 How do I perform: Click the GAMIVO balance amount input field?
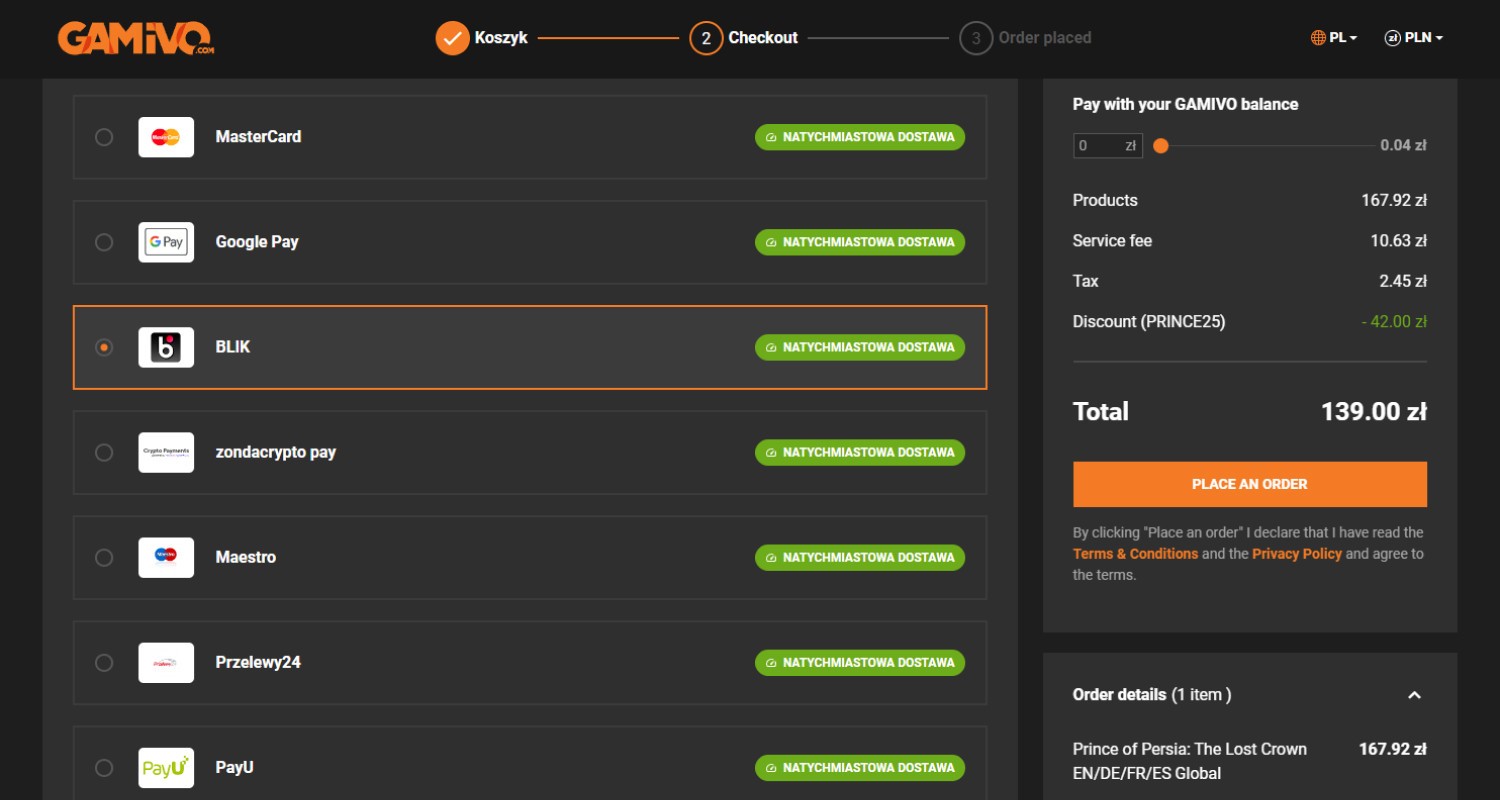[x=1108, y=146]
